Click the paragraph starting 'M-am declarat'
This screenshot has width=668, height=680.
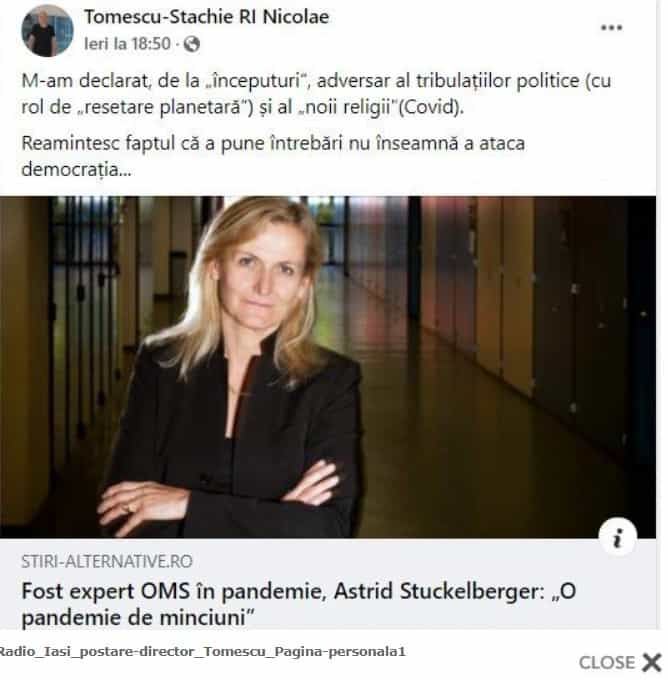316,94
